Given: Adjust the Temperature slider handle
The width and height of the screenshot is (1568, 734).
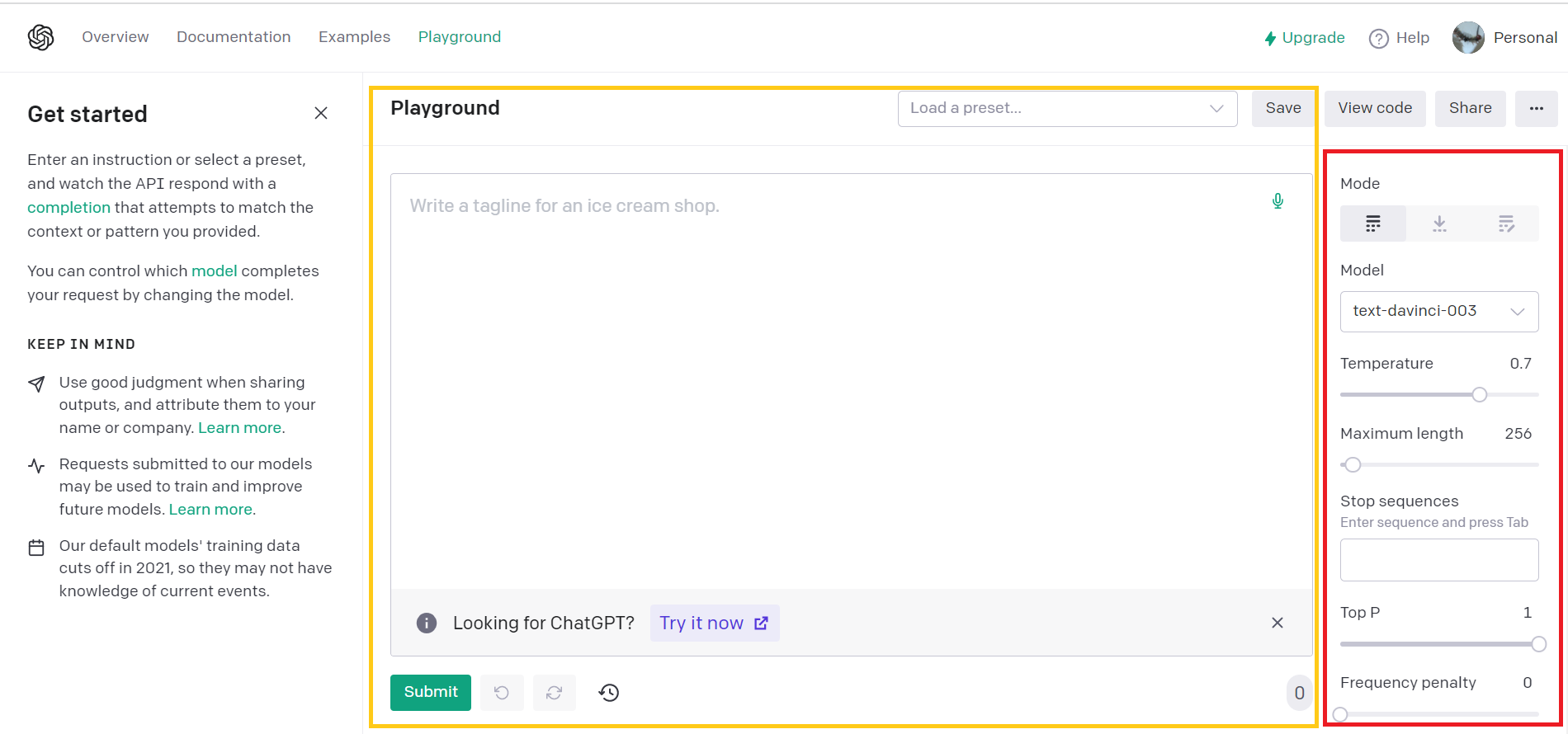Looking at the screenshot, I should (1480, 395).
